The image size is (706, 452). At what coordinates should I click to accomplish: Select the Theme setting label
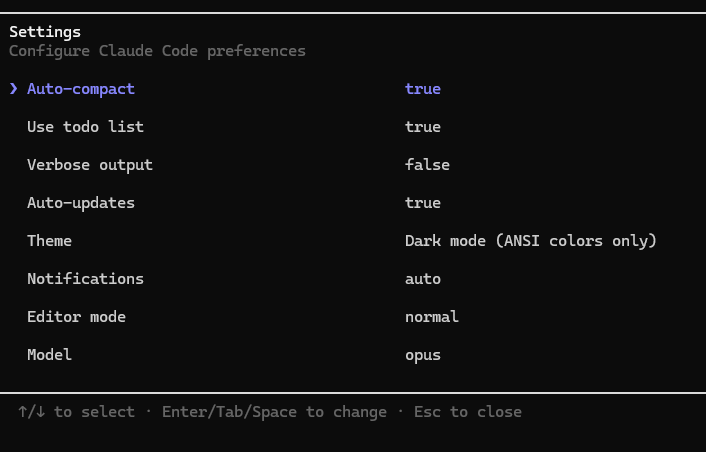tap(50, 240)
